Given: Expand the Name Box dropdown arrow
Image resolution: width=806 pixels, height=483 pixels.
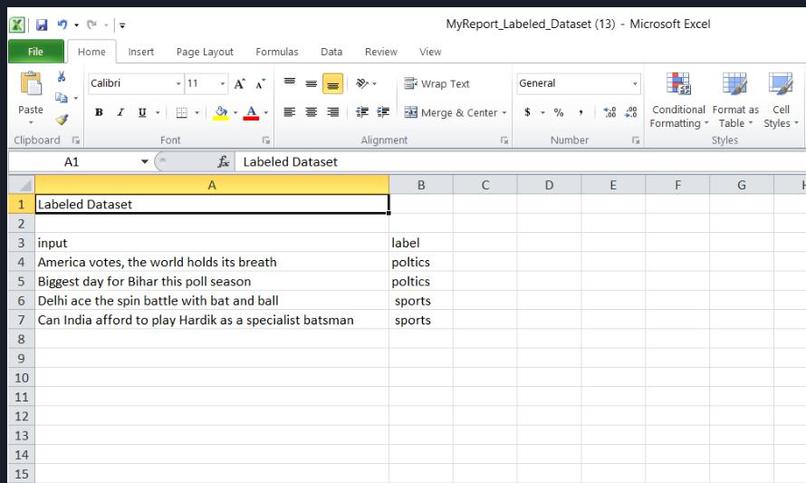Looking at the screenshot, I should (144, 162).
